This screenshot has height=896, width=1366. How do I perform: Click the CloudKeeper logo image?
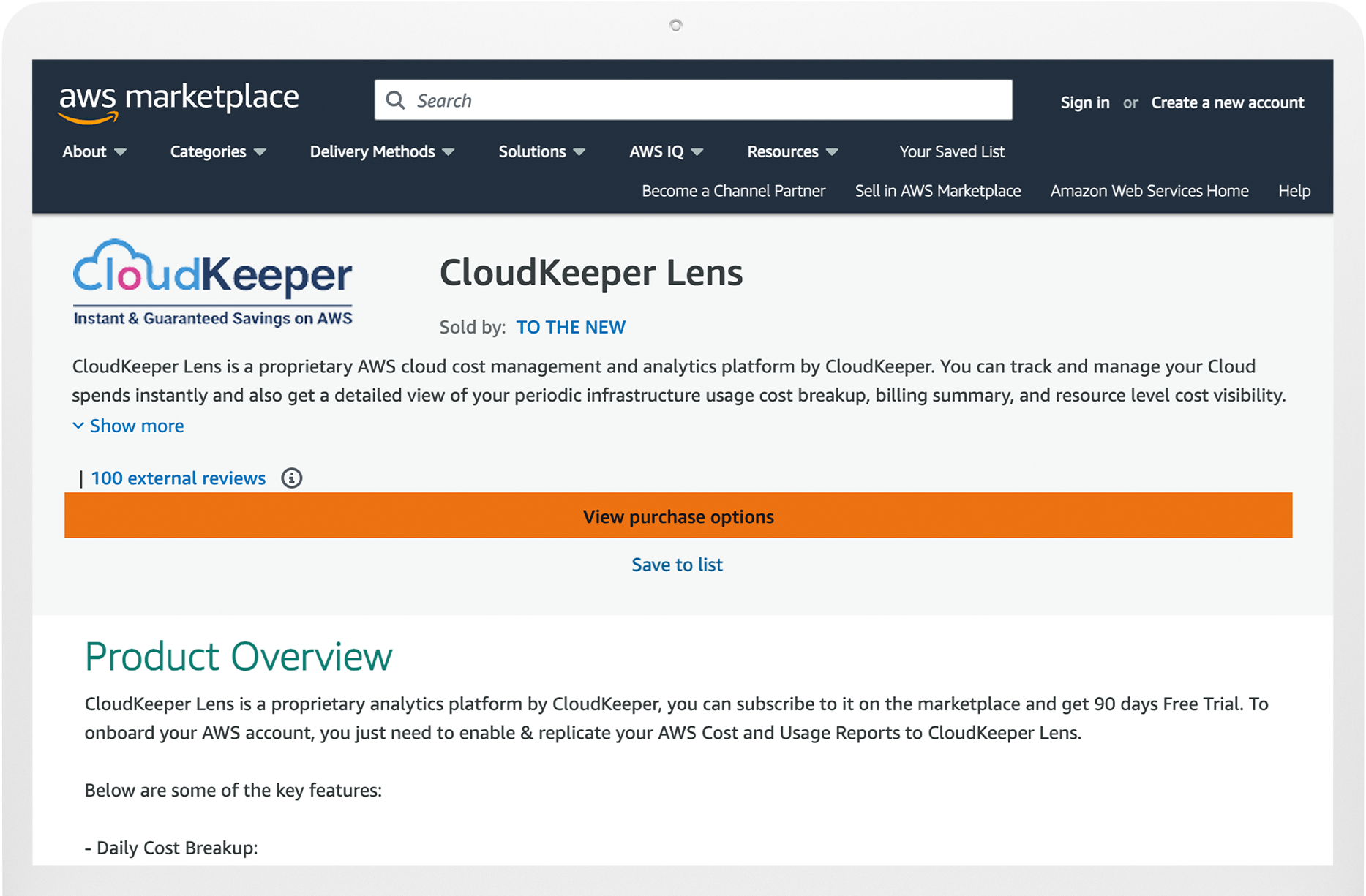pyautogui.click(x=212, y=282)
